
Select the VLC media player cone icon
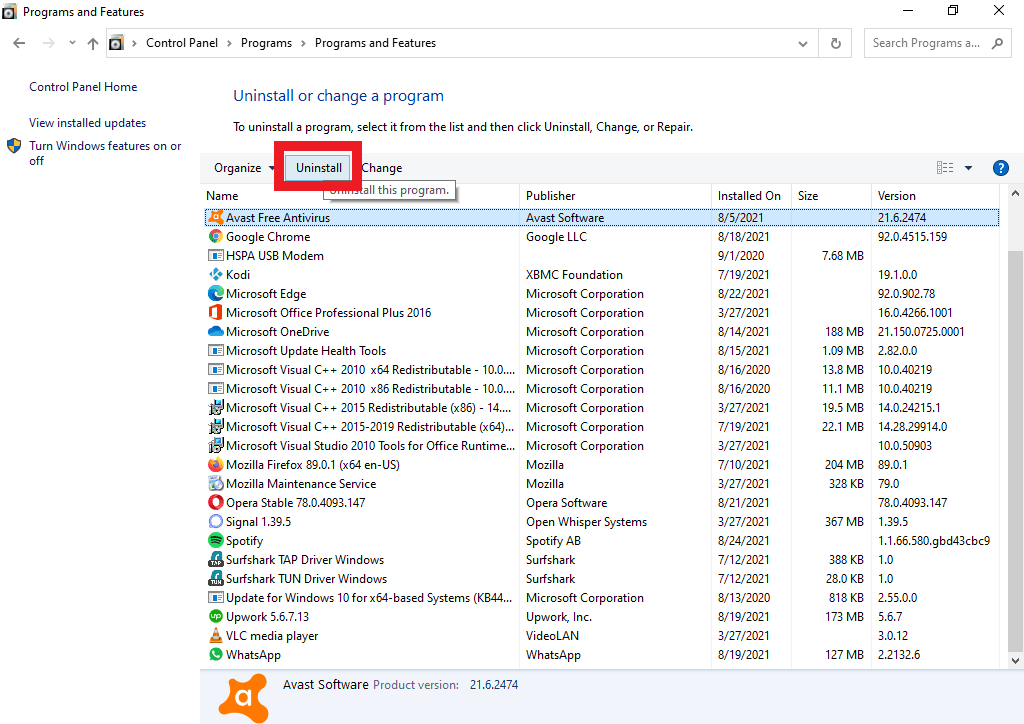pyautogui.click(x=215, y=636)
